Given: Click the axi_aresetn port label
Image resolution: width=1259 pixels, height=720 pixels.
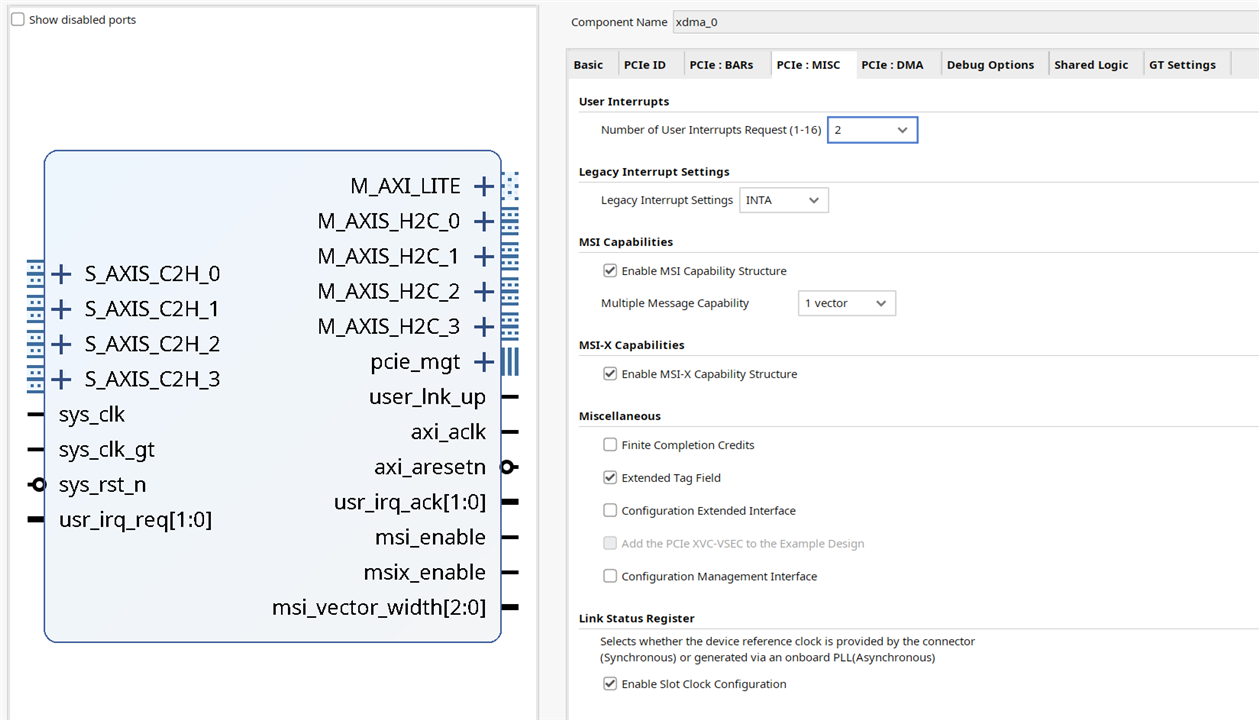Looking at the screenshot, I should tap(430, 467).
